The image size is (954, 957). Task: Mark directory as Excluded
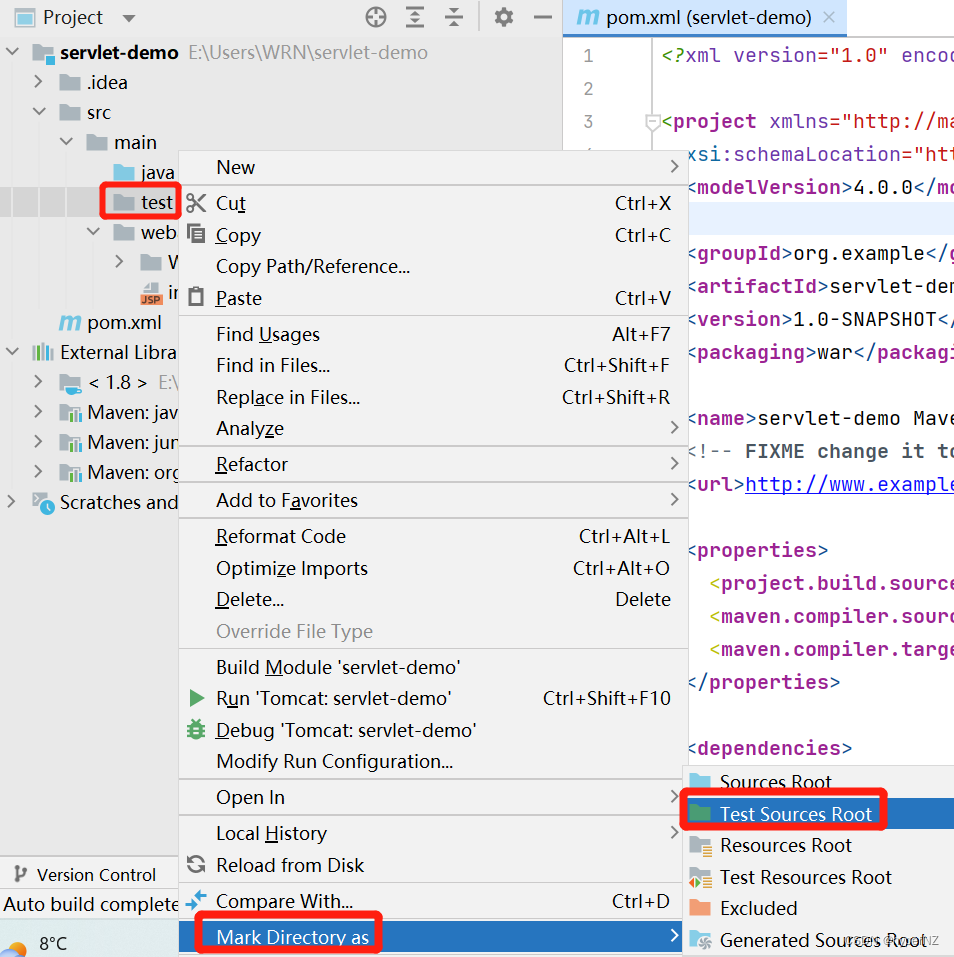tap(818, 908)
